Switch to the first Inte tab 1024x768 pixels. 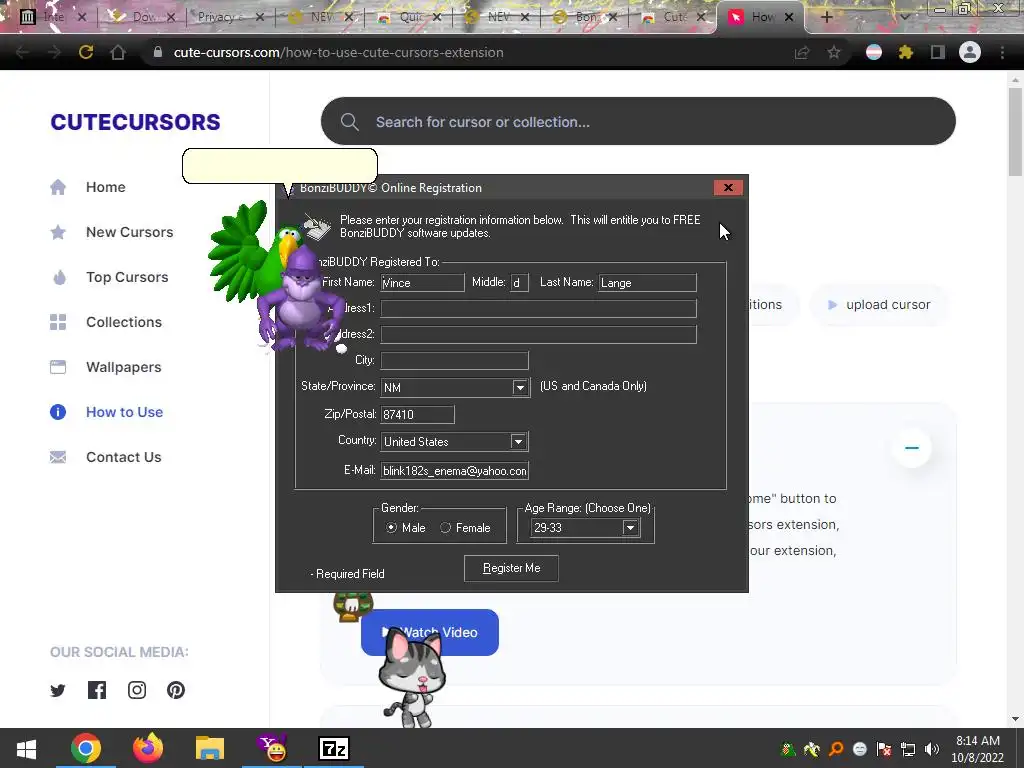(52, 17)
